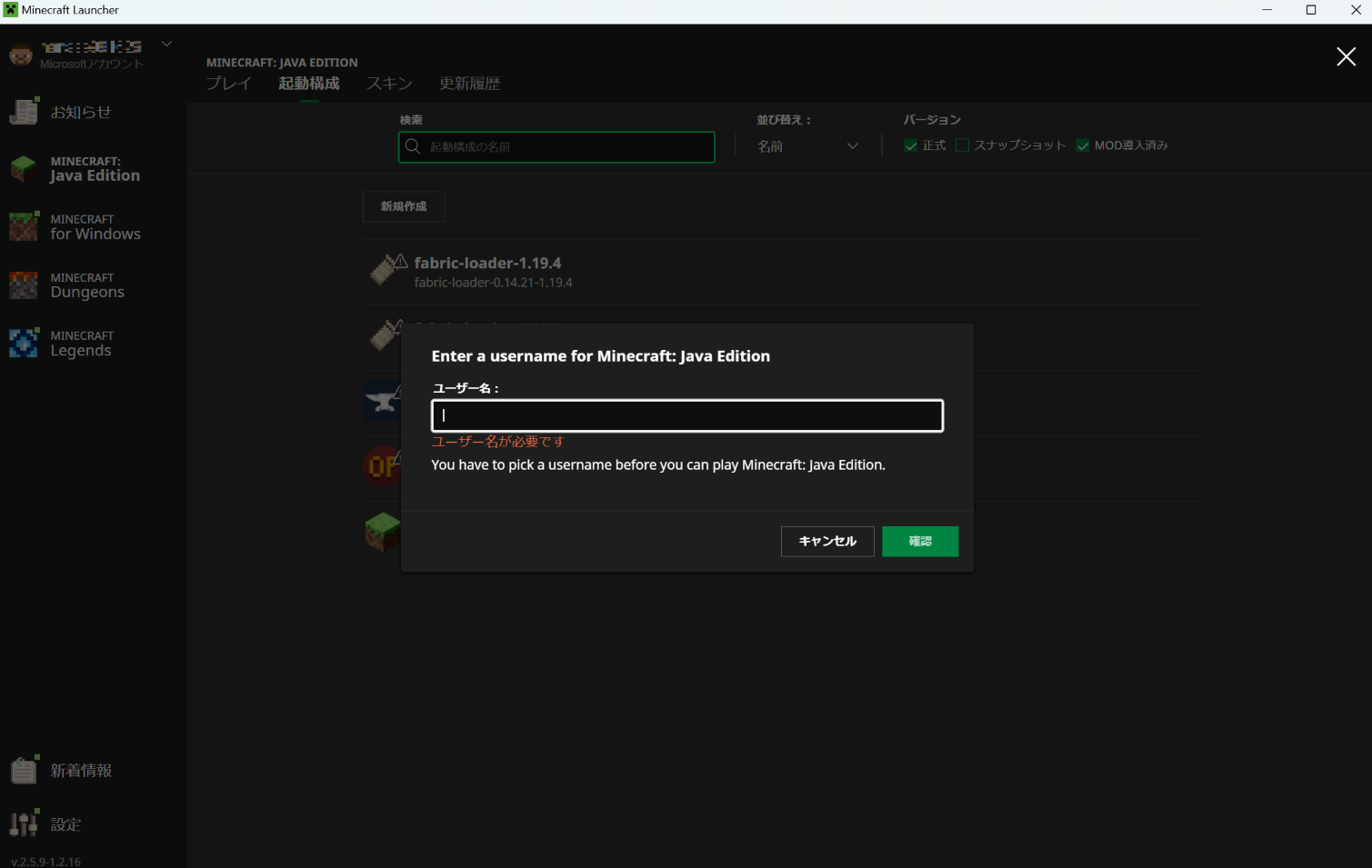Click the v.2.5.9-1.2.16 version text

[45, 862]
